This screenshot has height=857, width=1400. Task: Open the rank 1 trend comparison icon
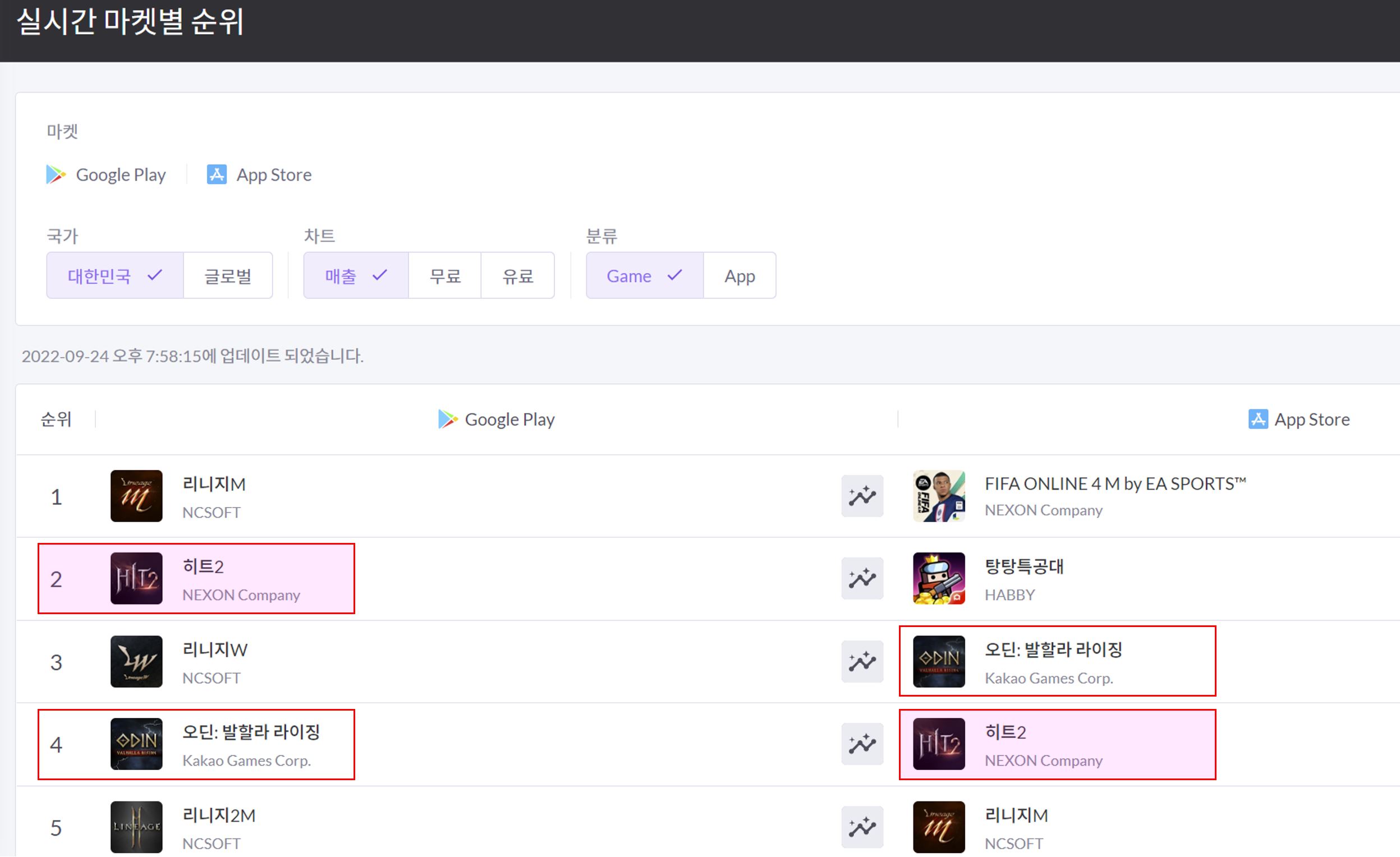(862, 496)
